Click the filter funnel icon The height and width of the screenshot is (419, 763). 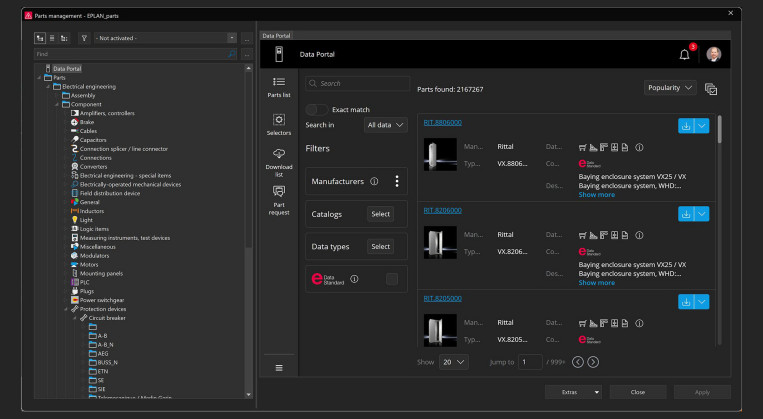[84, 38]
